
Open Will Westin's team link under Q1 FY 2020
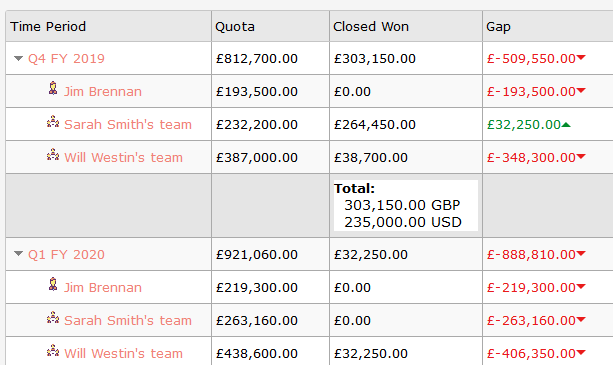click(x=124, y=354)
